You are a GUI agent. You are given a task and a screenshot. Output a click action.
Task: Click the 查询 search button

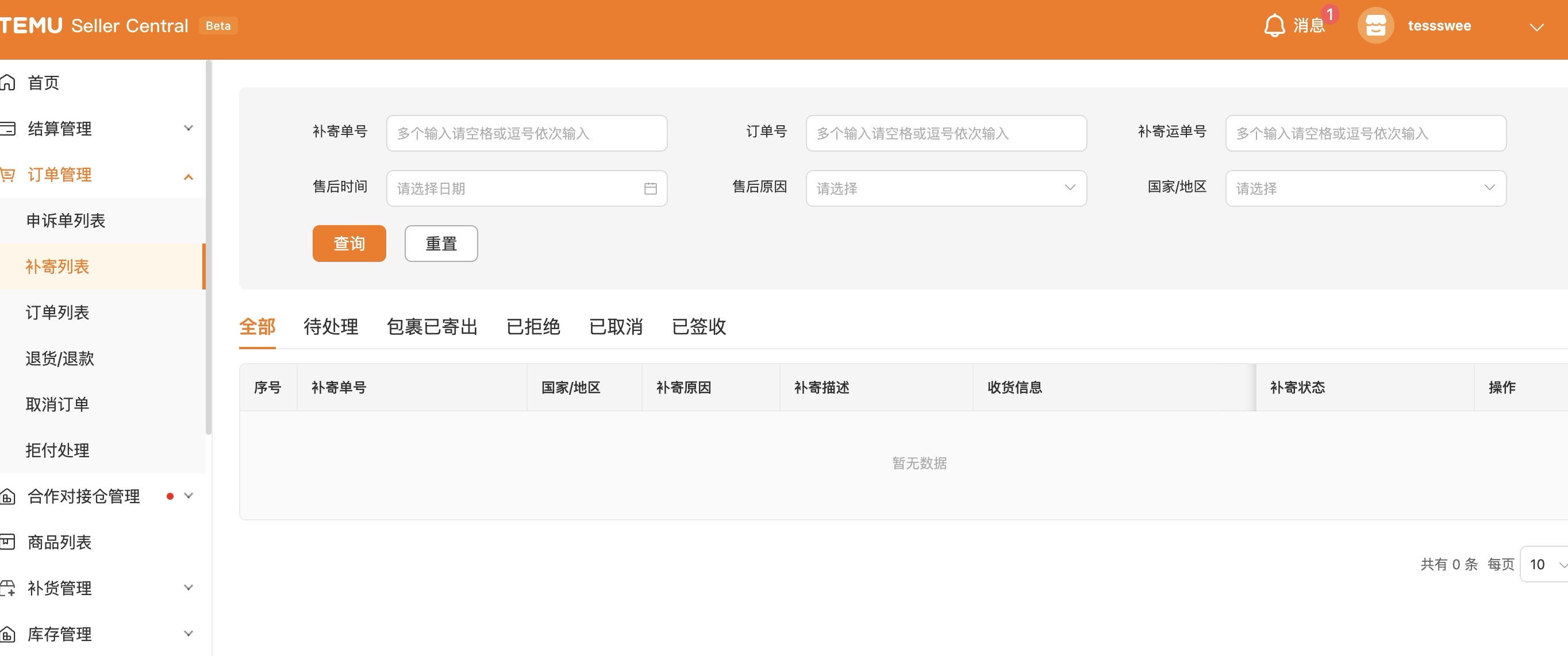(x=349, y=243)
